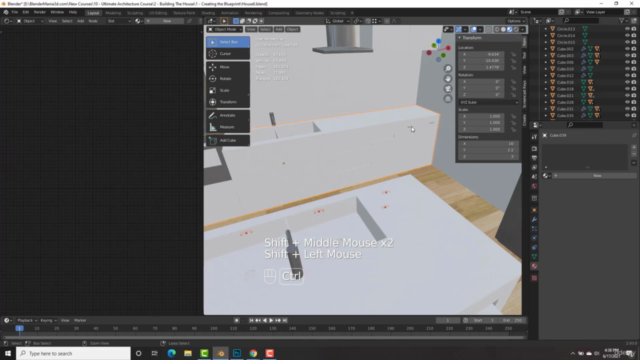Open the Edit menu
This screenshot has width=640, height=360.
pyautogui.click(x=26, y=12)
